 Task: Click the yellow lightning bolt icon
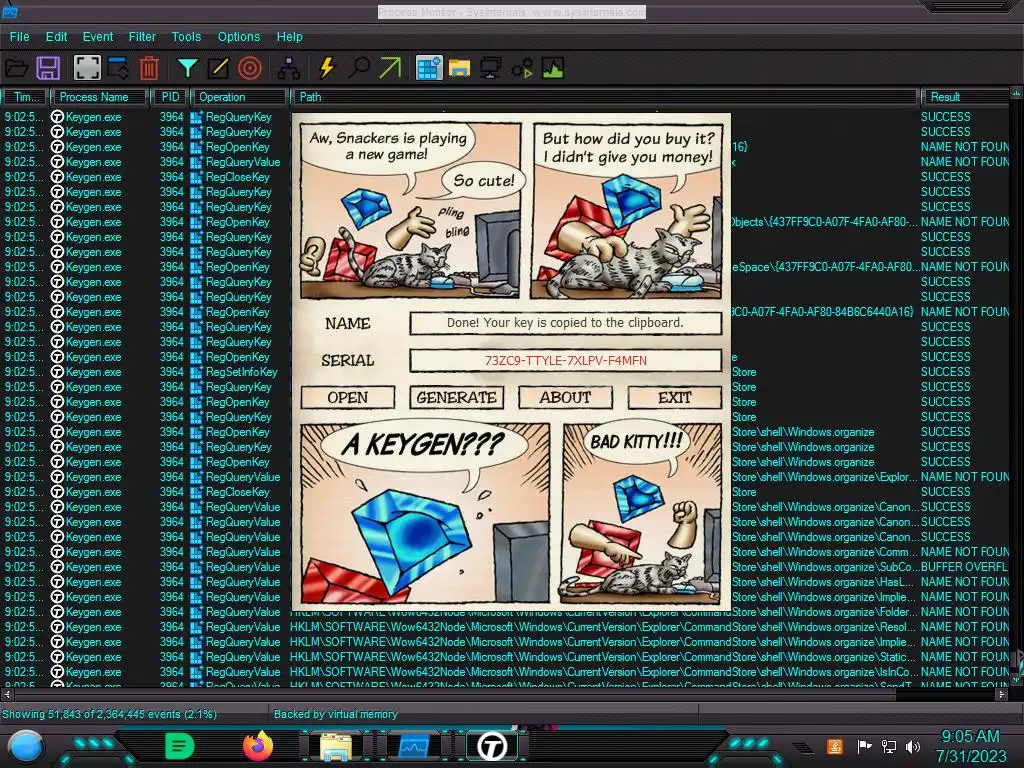[x=327, y=68]
